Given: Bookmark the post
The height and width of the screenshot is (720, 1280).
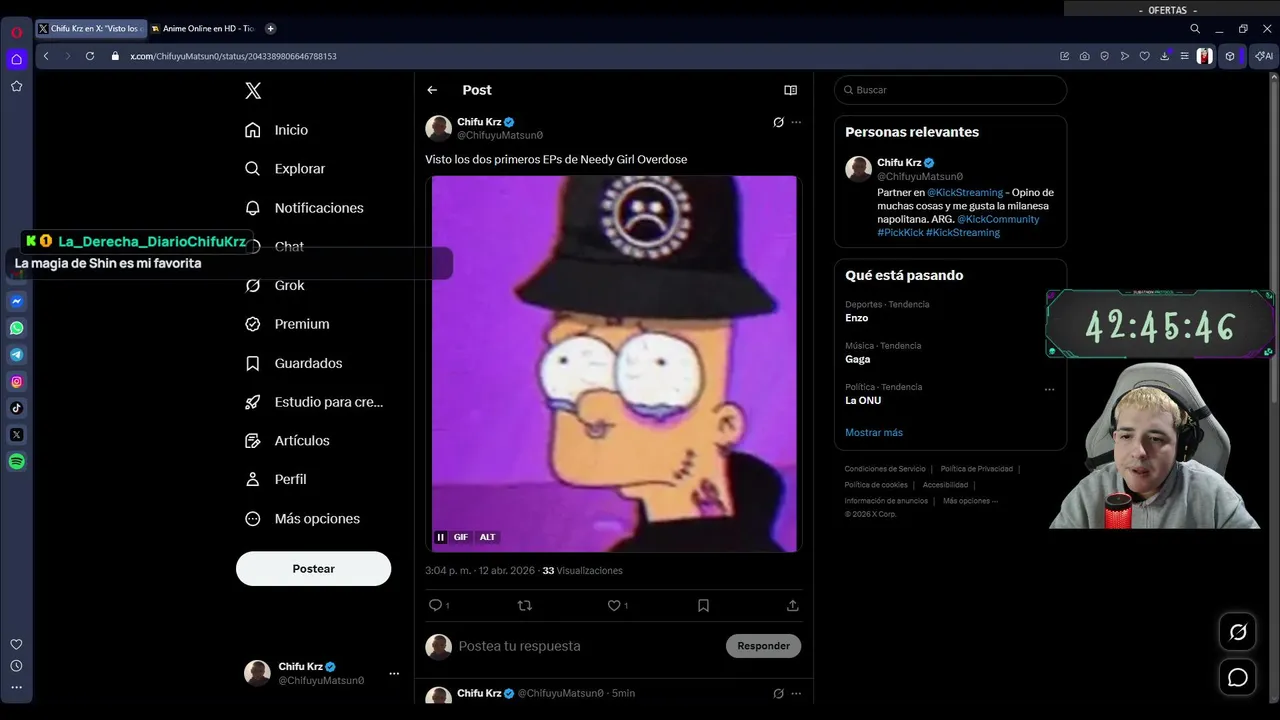Looking at the screenshot, I should click(703, 605).
